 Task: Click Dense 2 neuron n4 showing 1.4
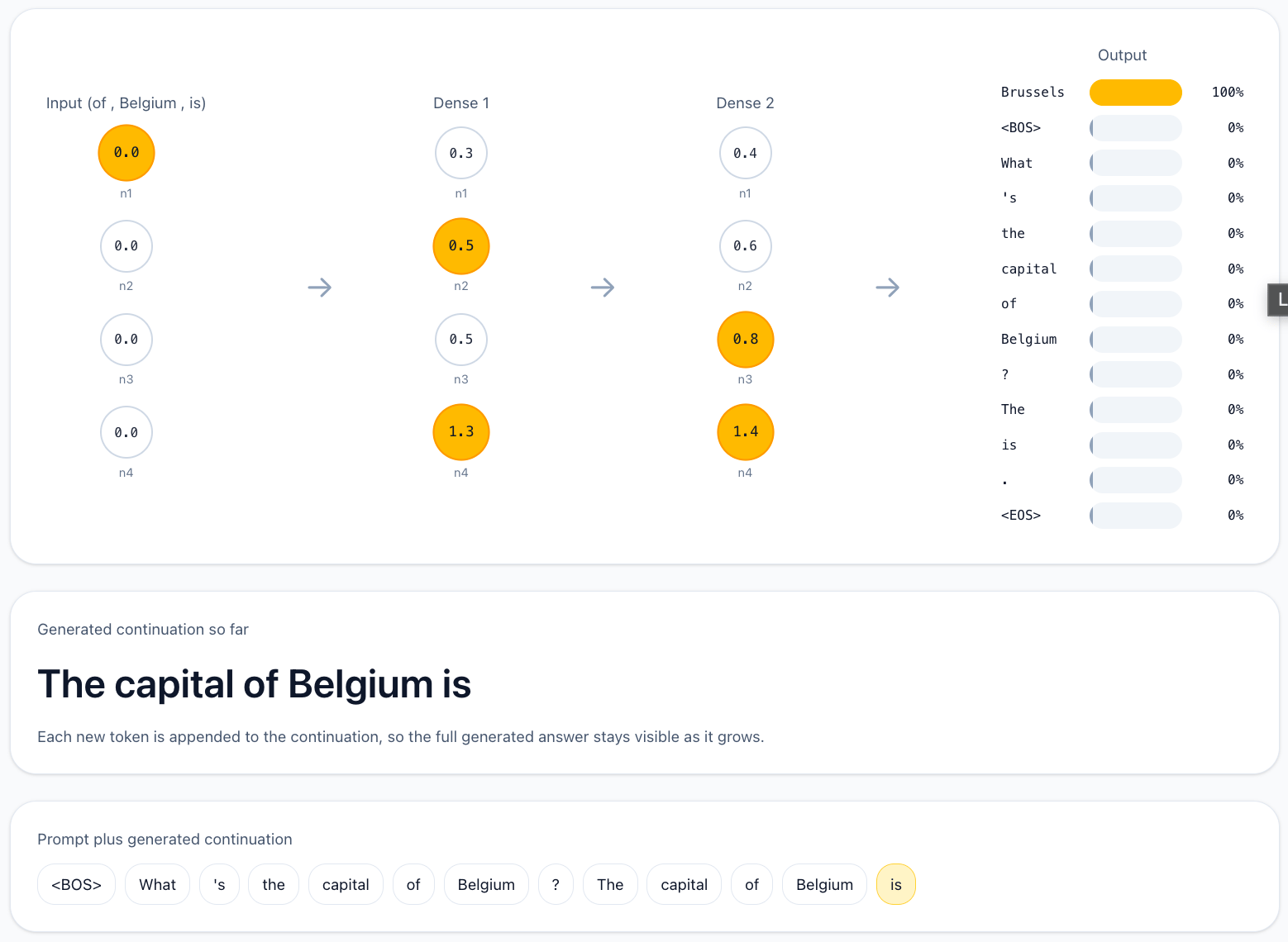click(x=745, y=432)
